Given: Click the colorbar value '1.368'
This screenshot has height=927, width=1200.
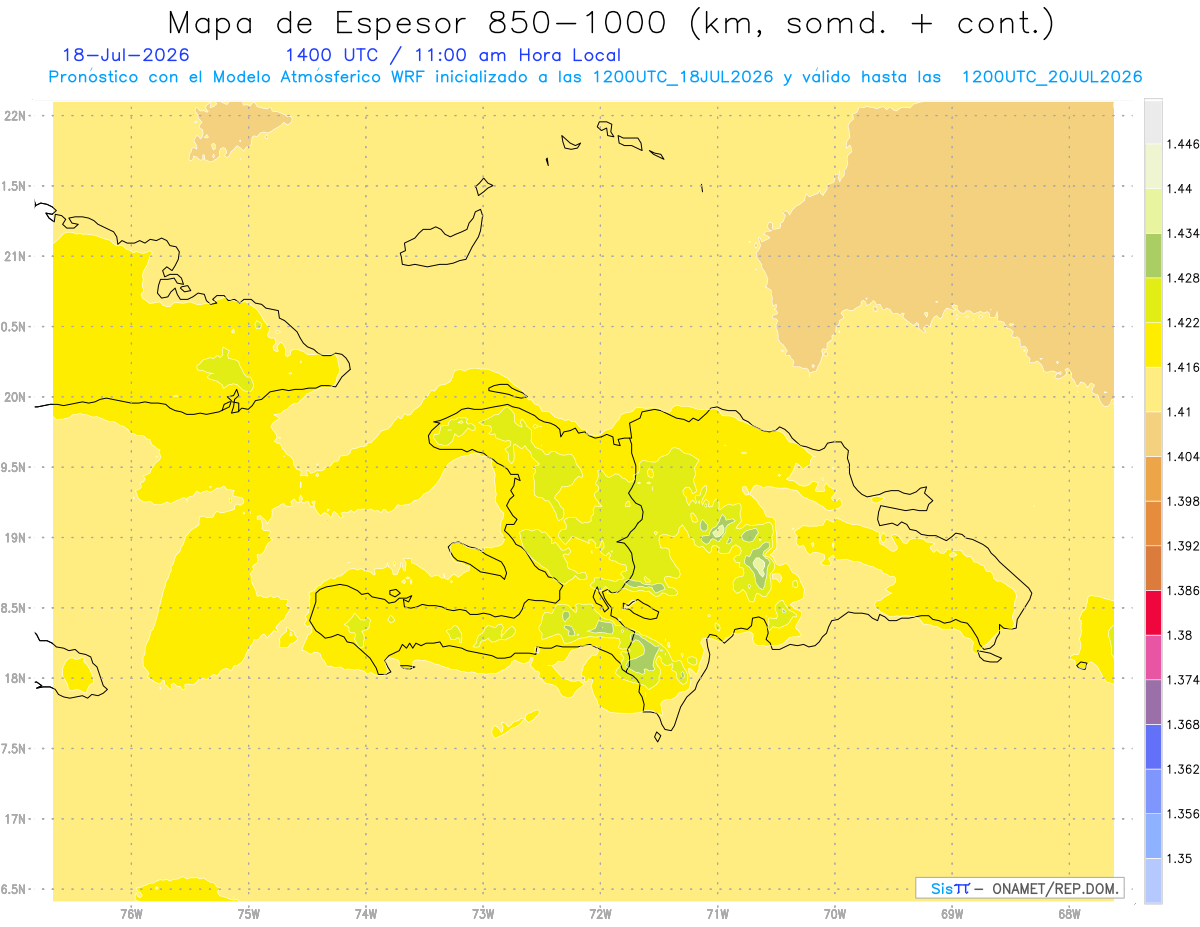Looking at the screenshot, I should 1184,724.
